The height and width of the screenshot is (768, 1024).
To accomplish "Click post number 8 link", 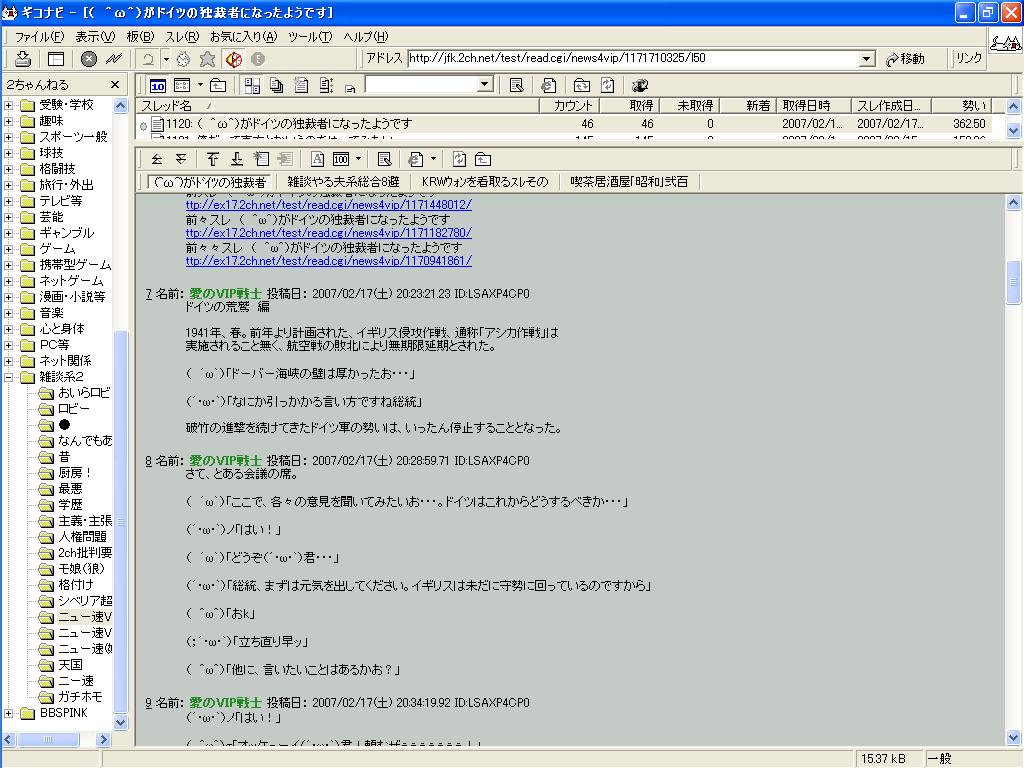I will (x=148, y=461).
